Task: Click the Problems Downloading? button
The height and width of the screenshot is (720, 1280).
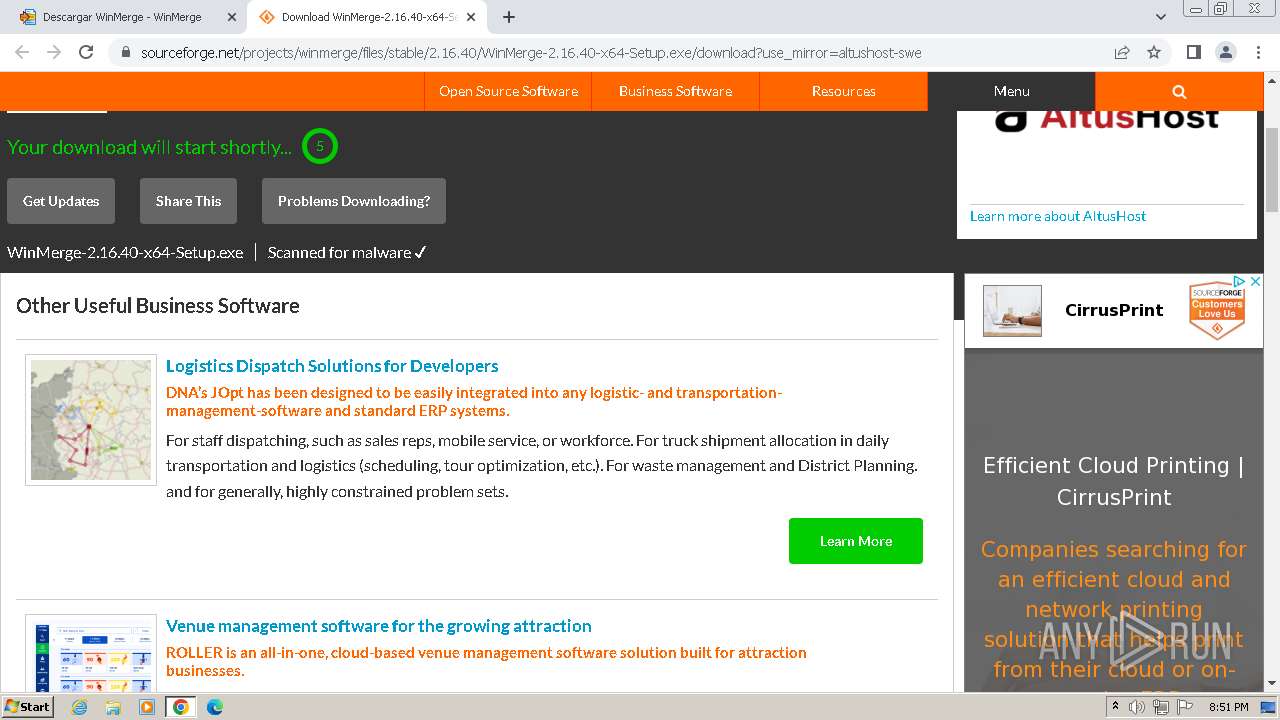Action: (x=354, y=201)
